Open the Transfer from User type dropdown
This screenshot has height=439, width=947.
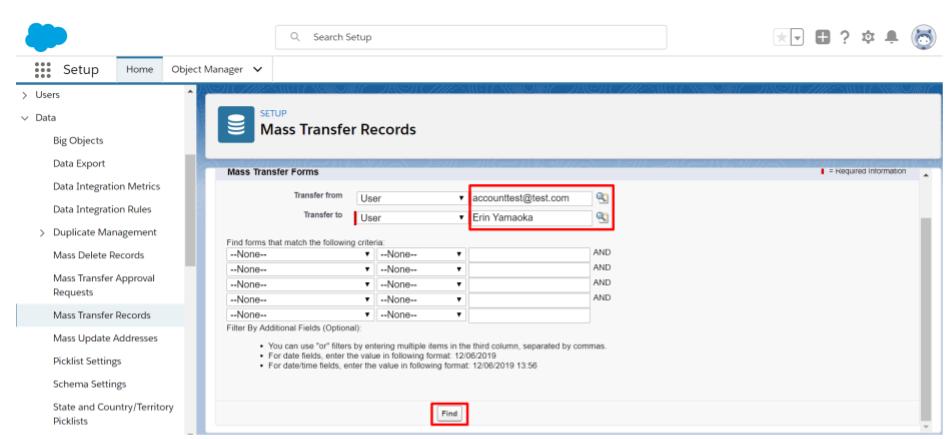[411, 198]
